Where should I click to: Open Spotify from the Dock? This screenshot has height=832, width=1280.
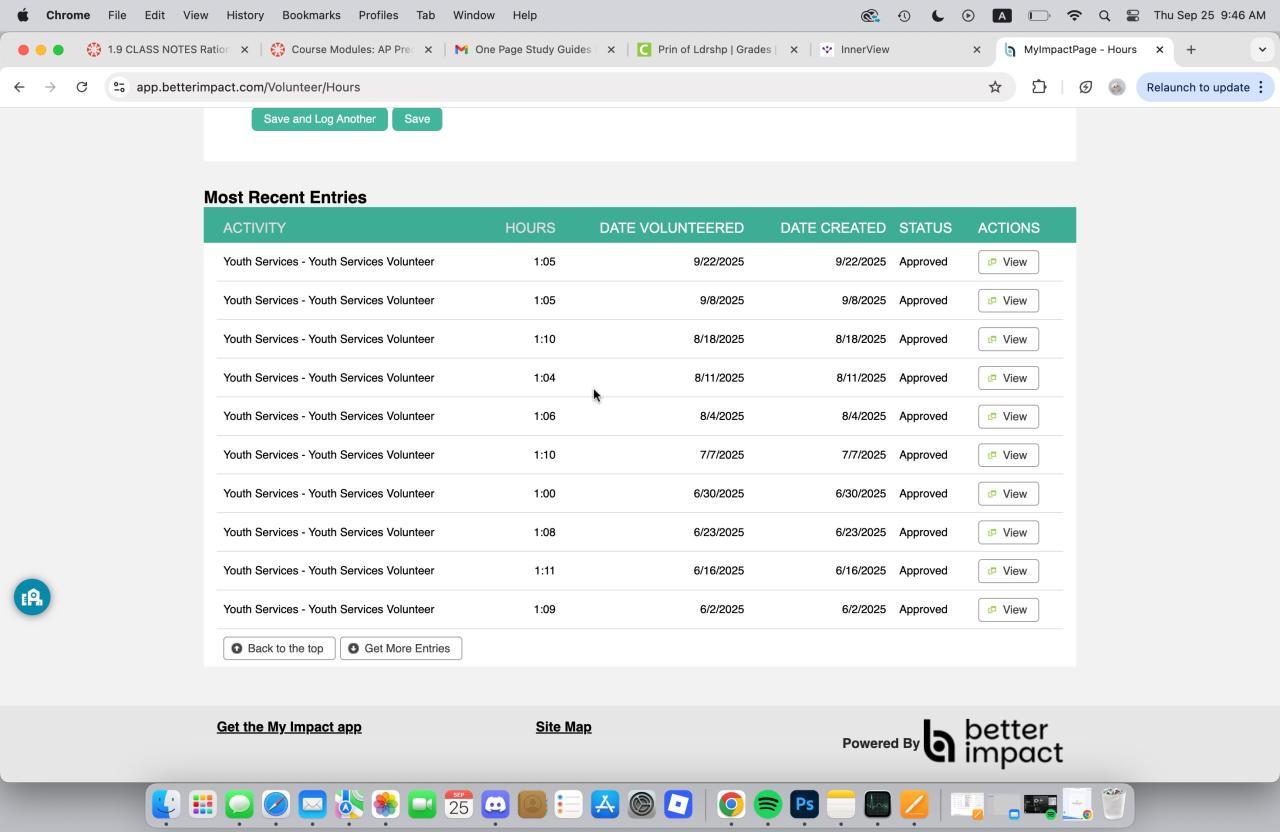pyautogui.click(x=767, y=804)
